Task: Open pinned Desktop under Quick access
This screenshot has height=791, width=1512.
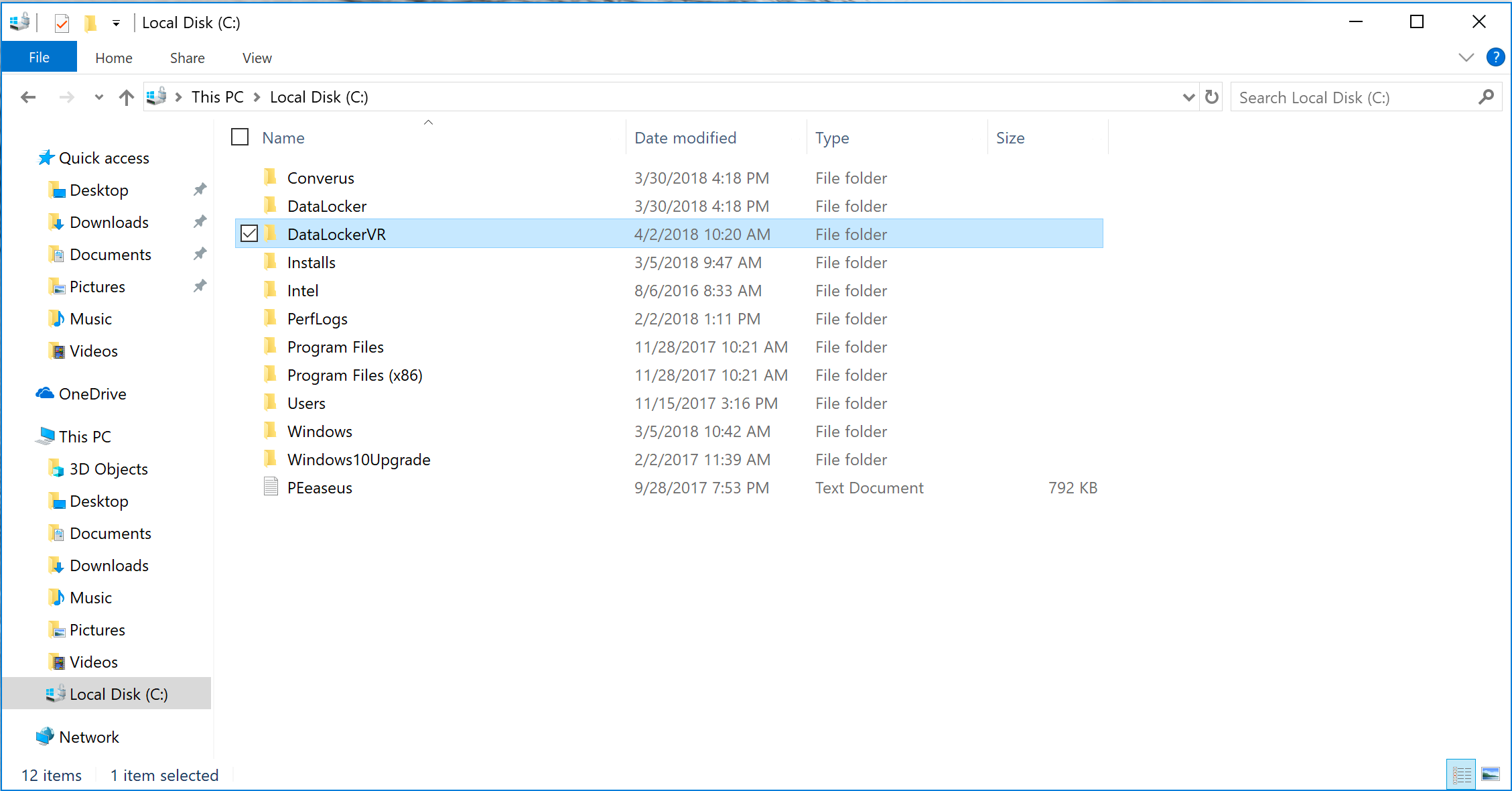Action: click(x=99, y=190)
